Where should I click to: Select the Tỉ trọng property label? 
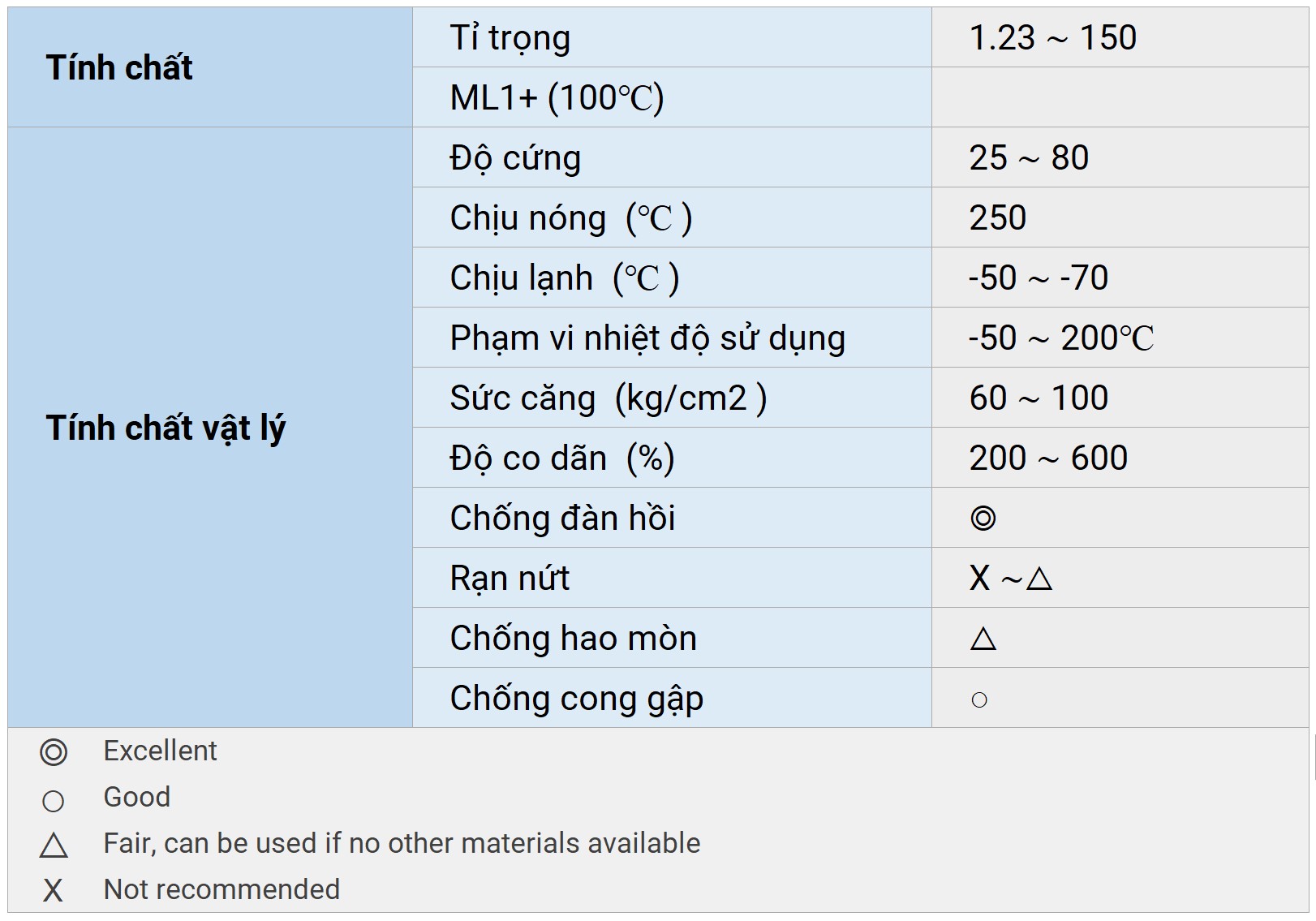coord(510,38)
